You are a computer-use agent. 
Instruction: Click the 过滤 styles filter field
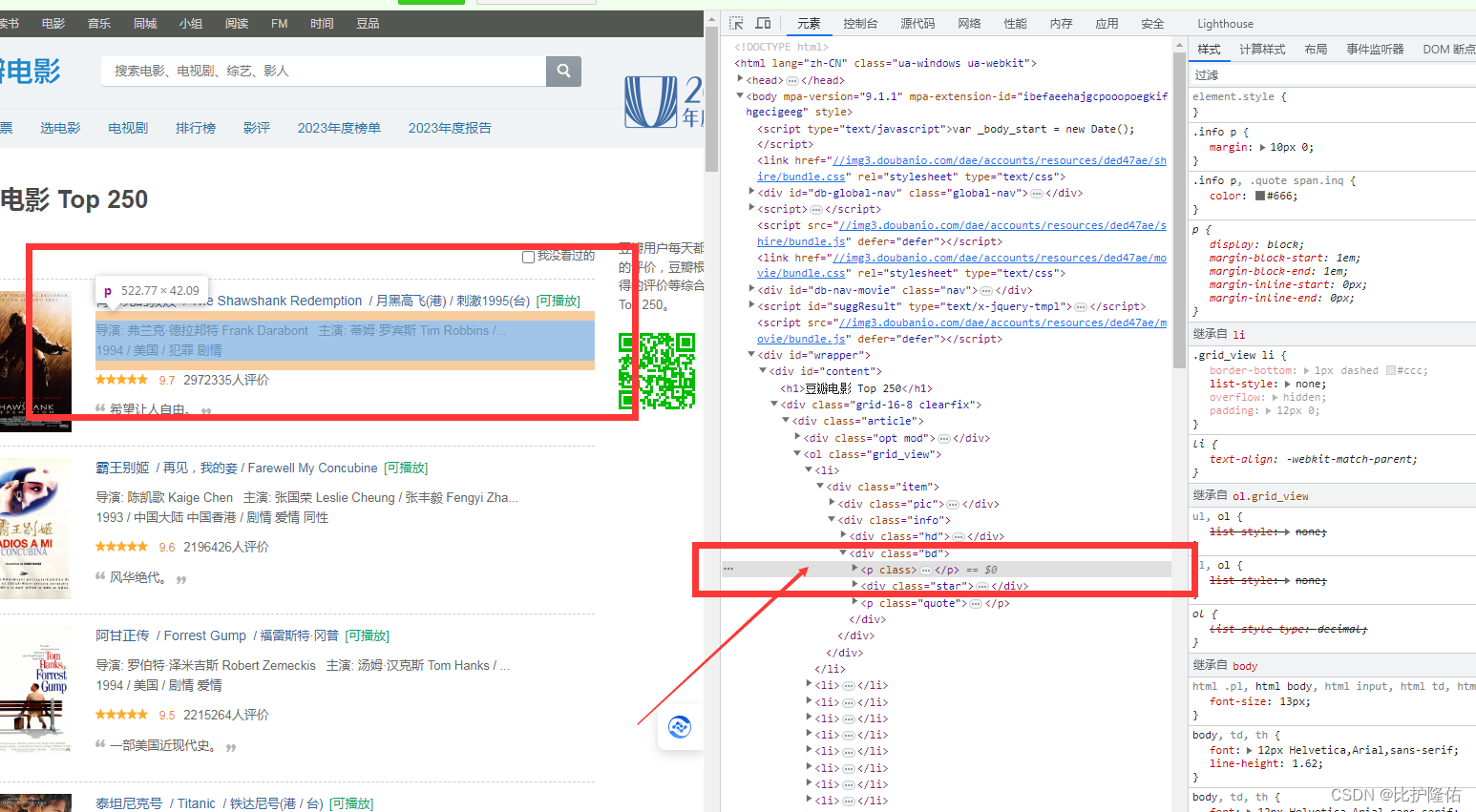pos(1332,74)
